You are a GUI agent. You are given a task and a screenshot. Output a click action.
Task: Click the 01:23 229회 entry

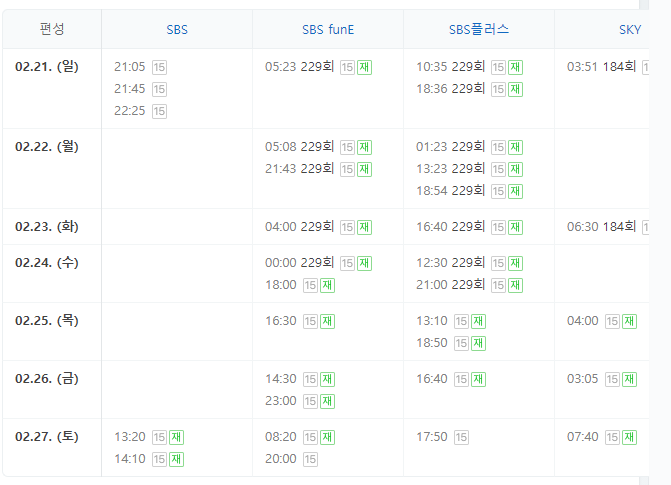pyautogui.click(x=450, y=147)
